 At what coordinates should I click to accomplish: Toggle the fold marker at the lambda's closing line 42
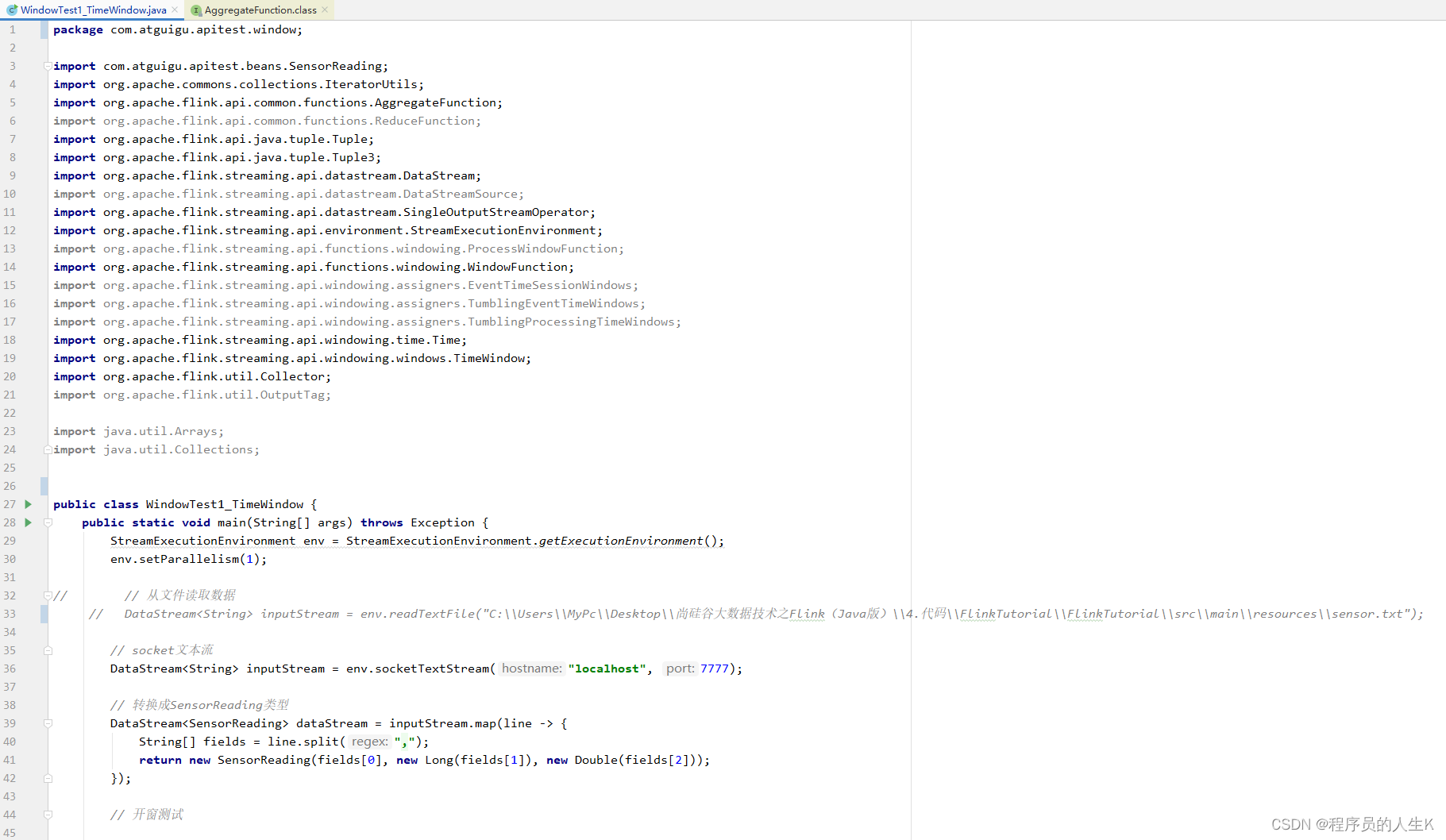tap(48, 778)
